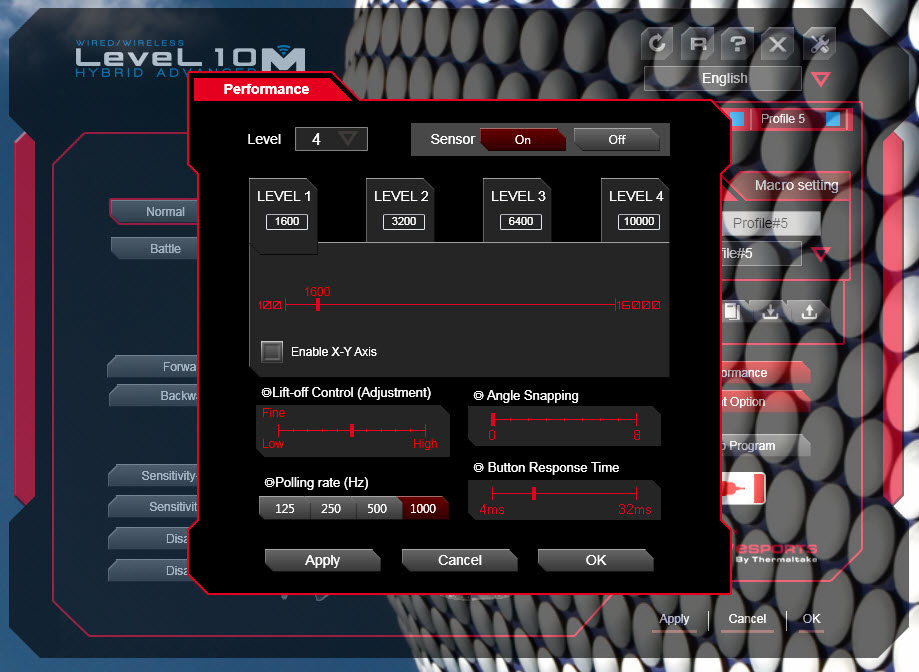Click the LEVEL 4 DPI field showing 10000
Viewport: 919px width, 672px height.
point(638,221)
